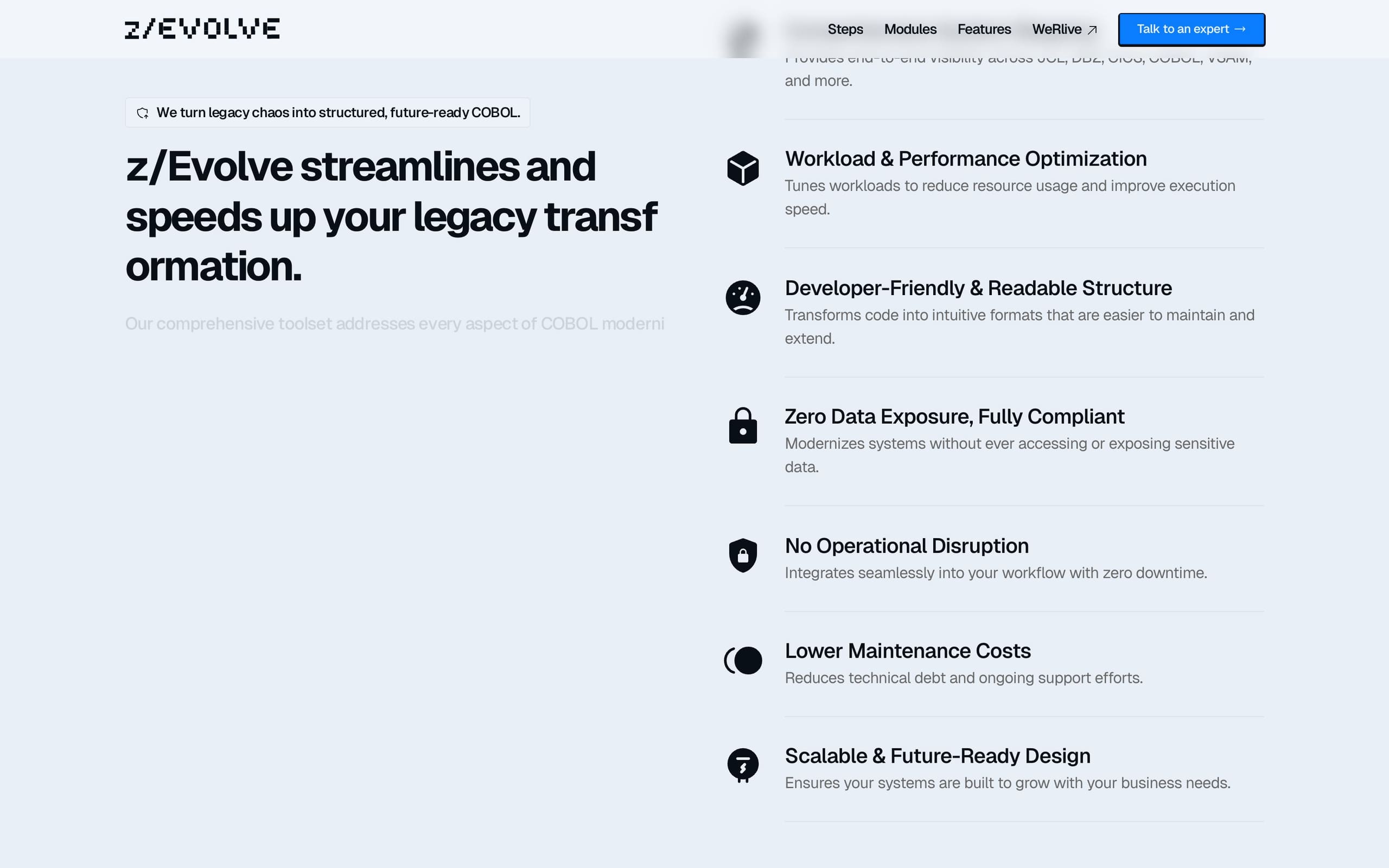Click 'Modernizes systems without ever accessing' description
This screenshot has width=1389, height=868.
[x=1009, y=455]
